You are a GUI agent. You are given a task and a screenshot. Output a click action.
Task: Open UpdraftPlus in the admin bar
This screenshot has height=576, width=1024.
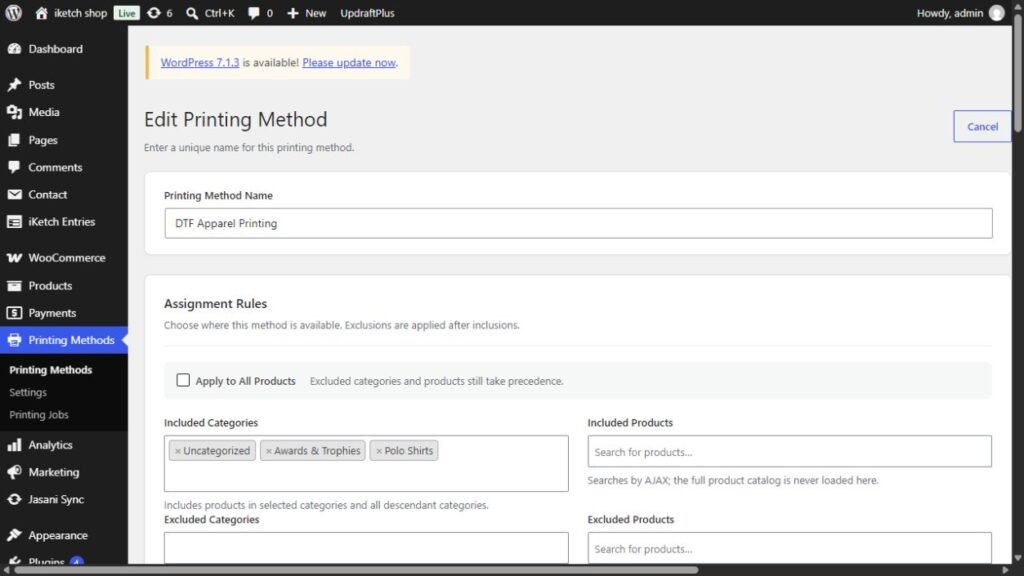pyautogui.click(x=367, y=13)
